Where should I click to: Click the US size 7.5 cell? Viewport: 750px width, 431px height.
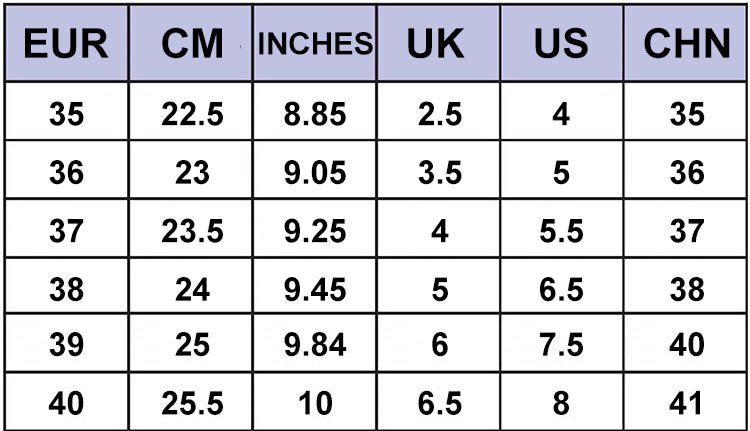click(561, 346)
